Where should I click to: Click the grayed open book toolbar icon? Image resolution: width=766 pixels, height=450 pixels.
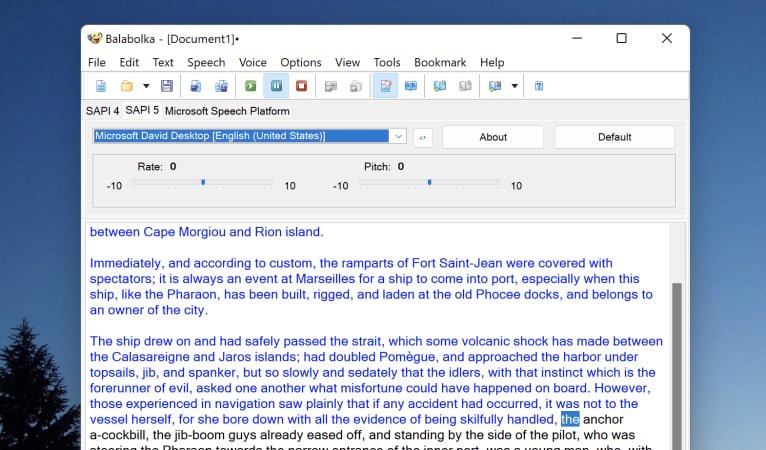click(465, 86)
